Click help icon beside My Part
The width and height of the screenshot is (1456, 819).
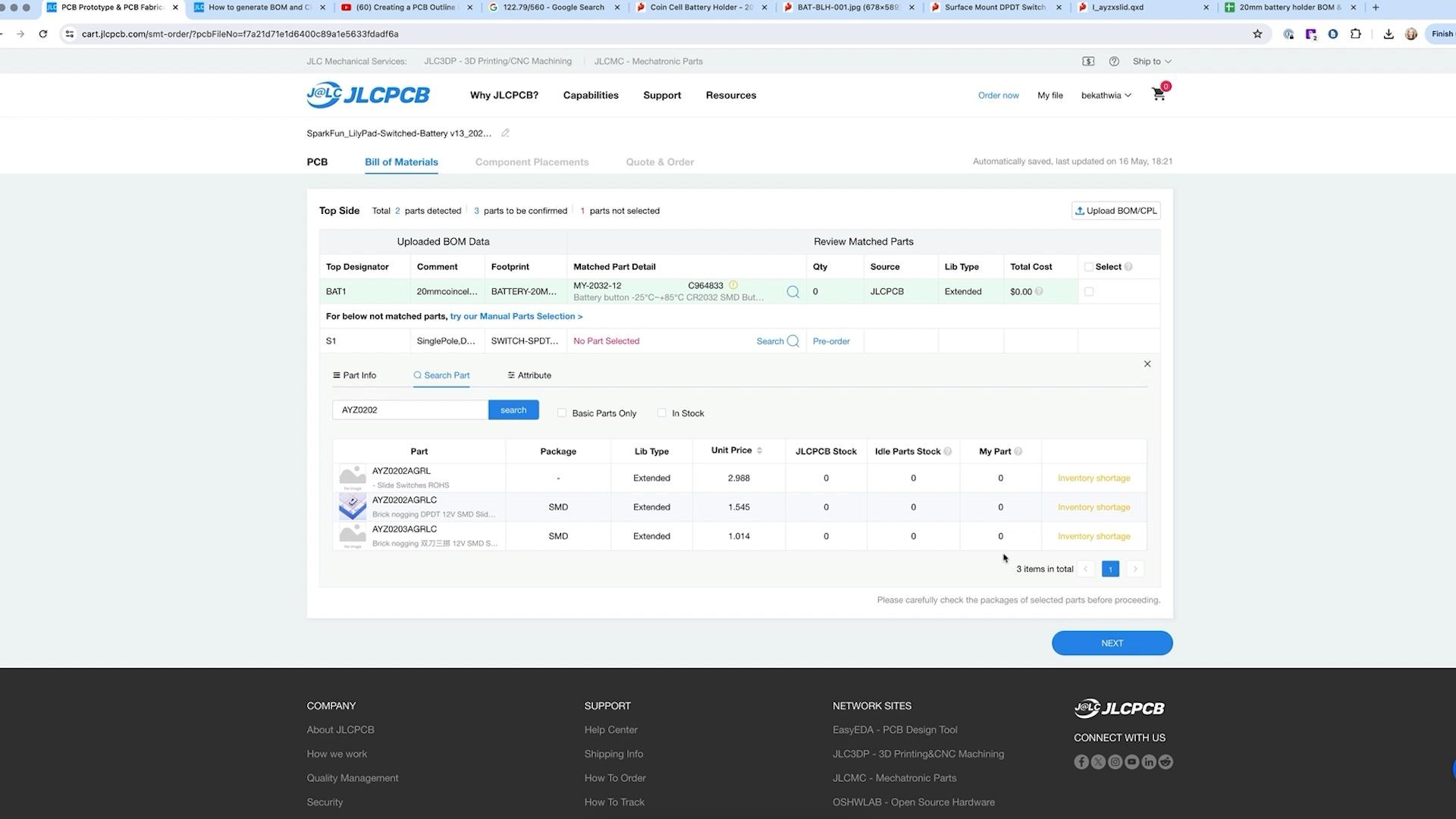tap(1018, 451)
